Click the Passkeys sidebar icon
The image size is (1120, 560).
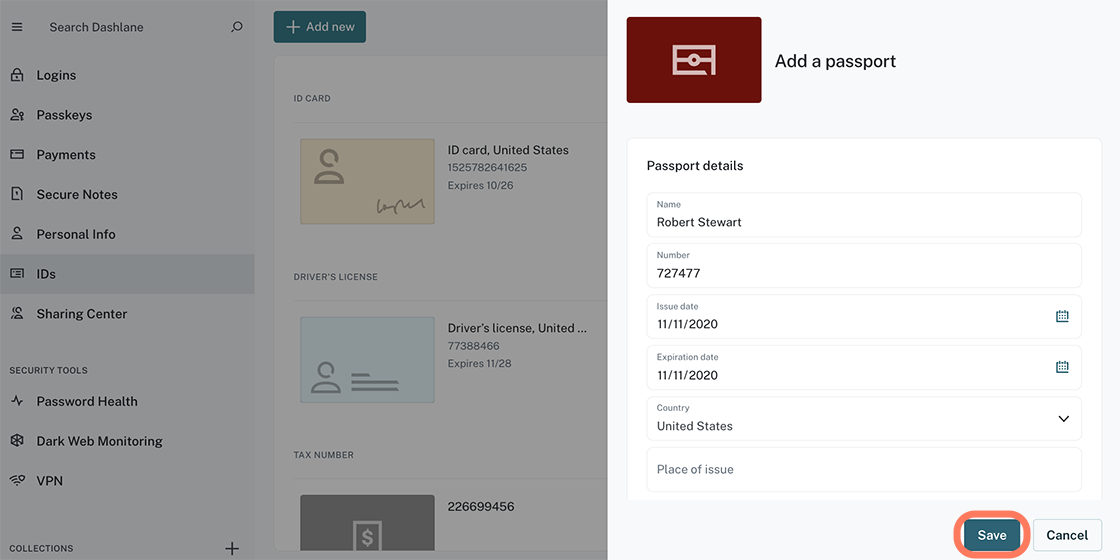pyautogui.click(x=17, y=115)
